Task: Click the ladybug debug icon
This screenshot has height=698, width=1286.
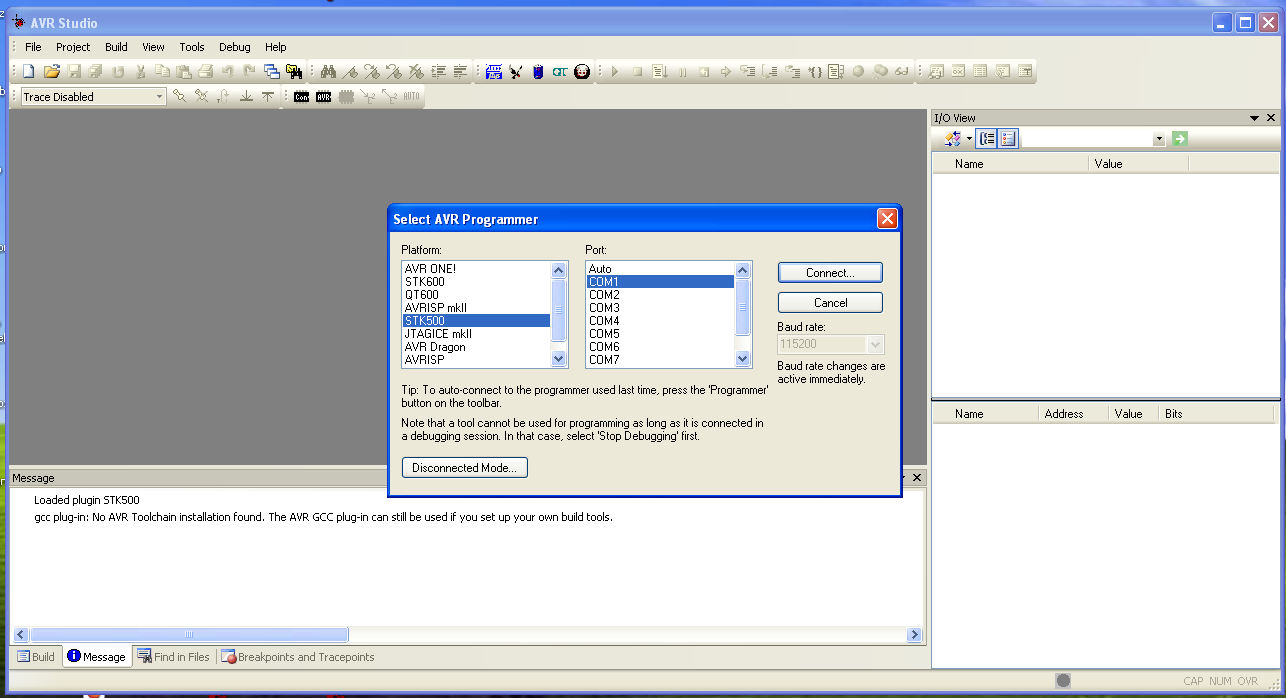Action: [582, 71]
